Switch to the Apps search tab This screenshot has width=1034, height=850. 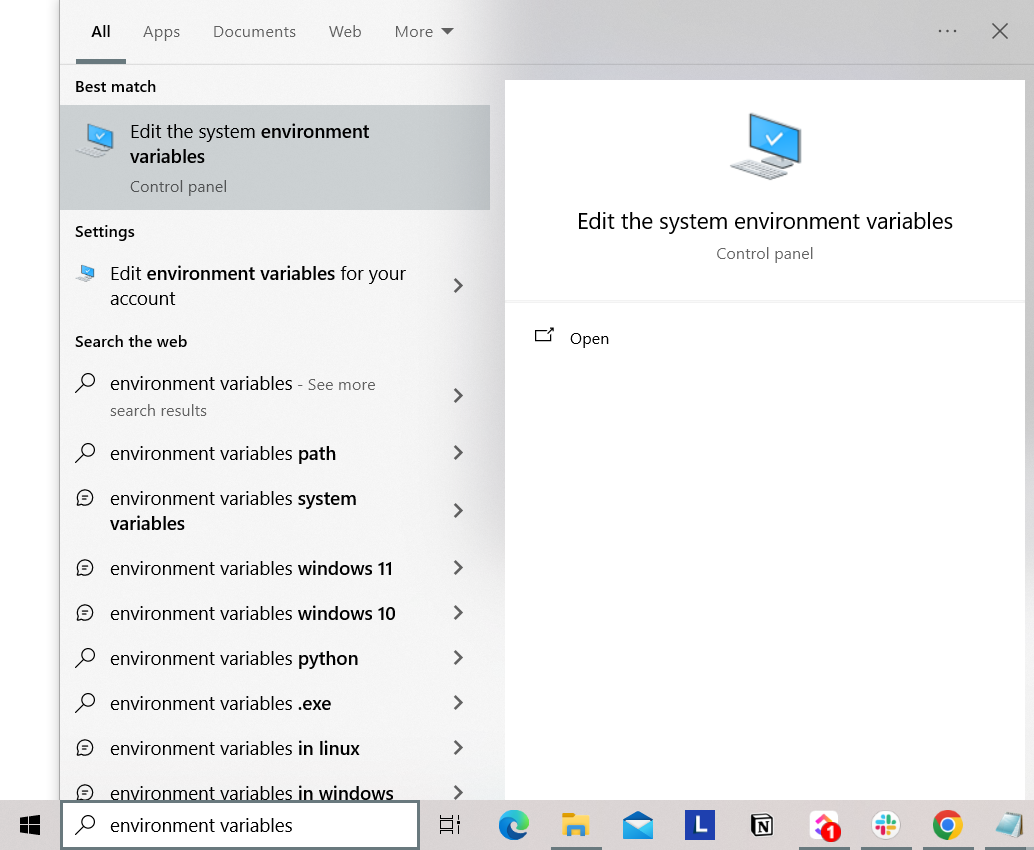coord(161,31)
